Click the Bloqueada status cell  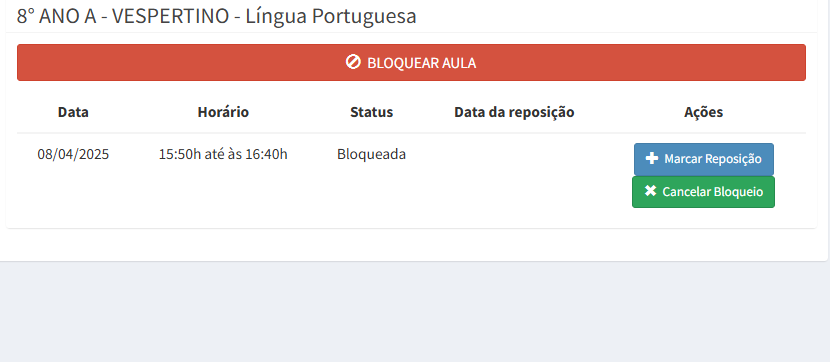click(x=372, y=155)
